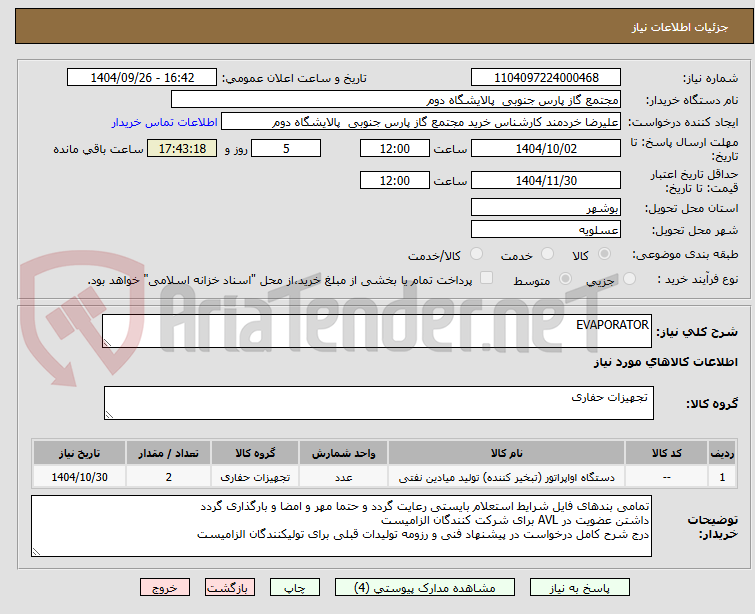Click the شماره نیاز number field

(546, 78)
